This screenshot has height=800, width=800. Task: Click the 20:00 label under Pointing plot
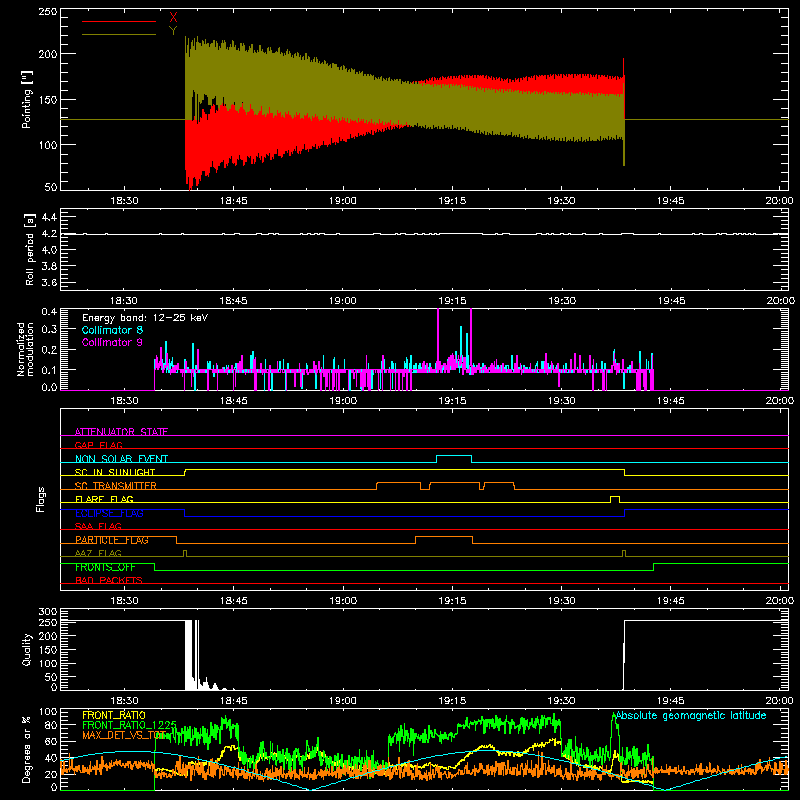click(780, 201)
